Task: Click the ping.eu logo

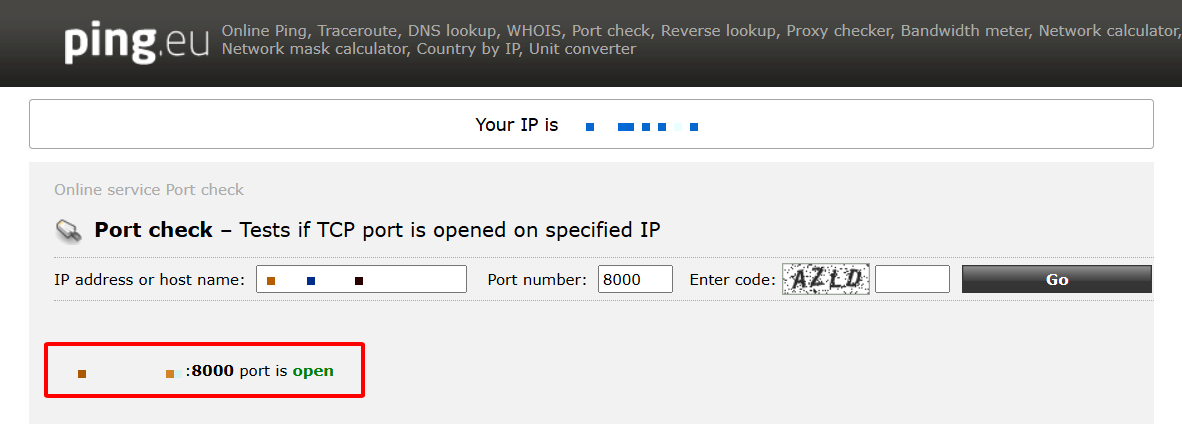Action: [137, 42]
